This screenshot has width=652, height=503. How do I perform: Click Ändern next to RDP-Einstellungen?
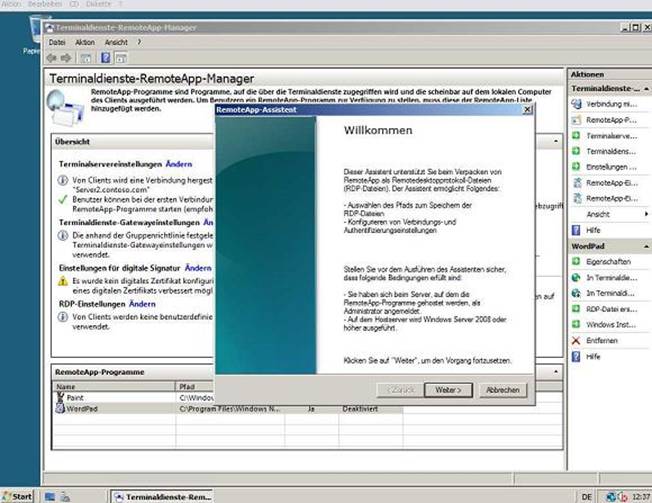[142, 304]
